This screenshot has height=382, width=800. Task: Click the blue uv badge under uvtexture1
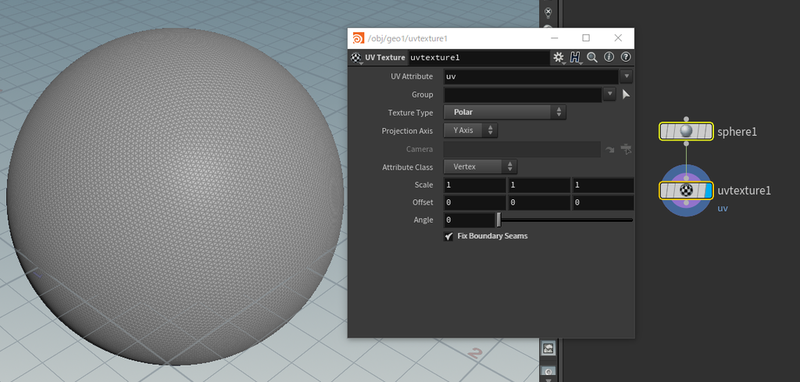(722, 208)
